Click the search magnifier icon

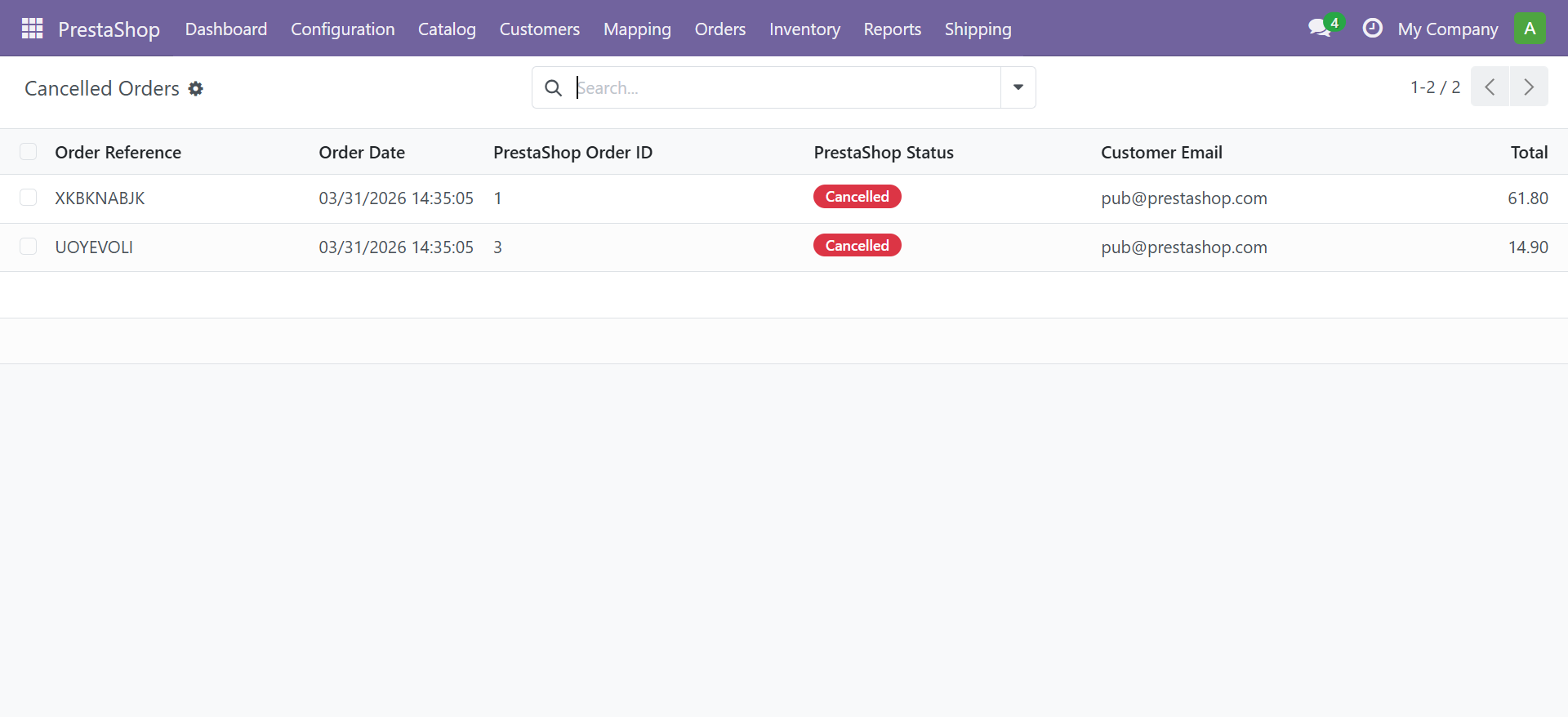tap(553, 88)
